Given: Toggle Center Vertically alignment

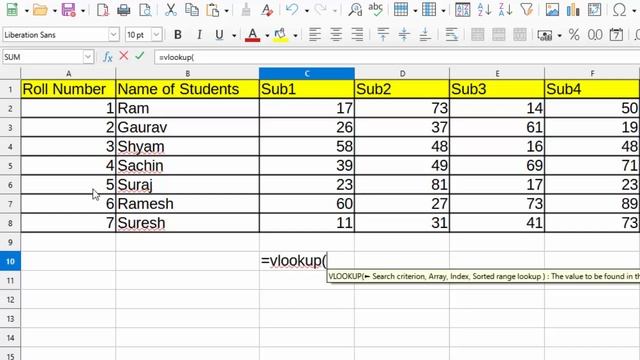Looking at the screenshot, I should [x=404, y=35].
